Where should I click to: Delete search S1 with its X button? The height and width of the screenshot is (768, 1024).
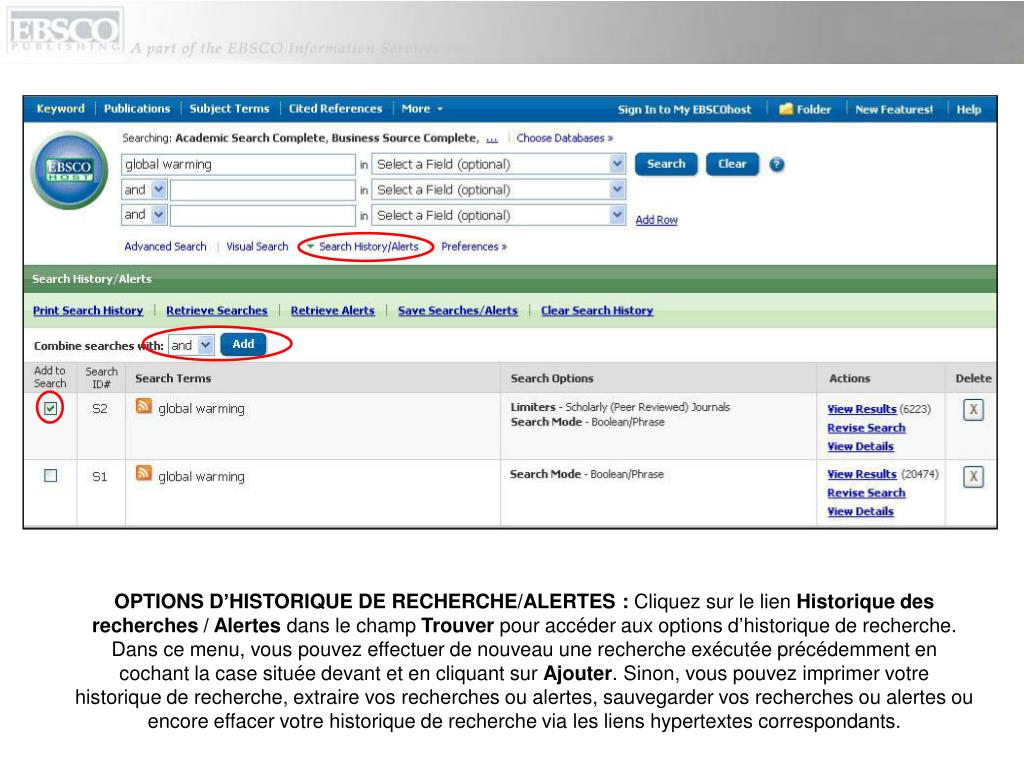coord(973,477)
